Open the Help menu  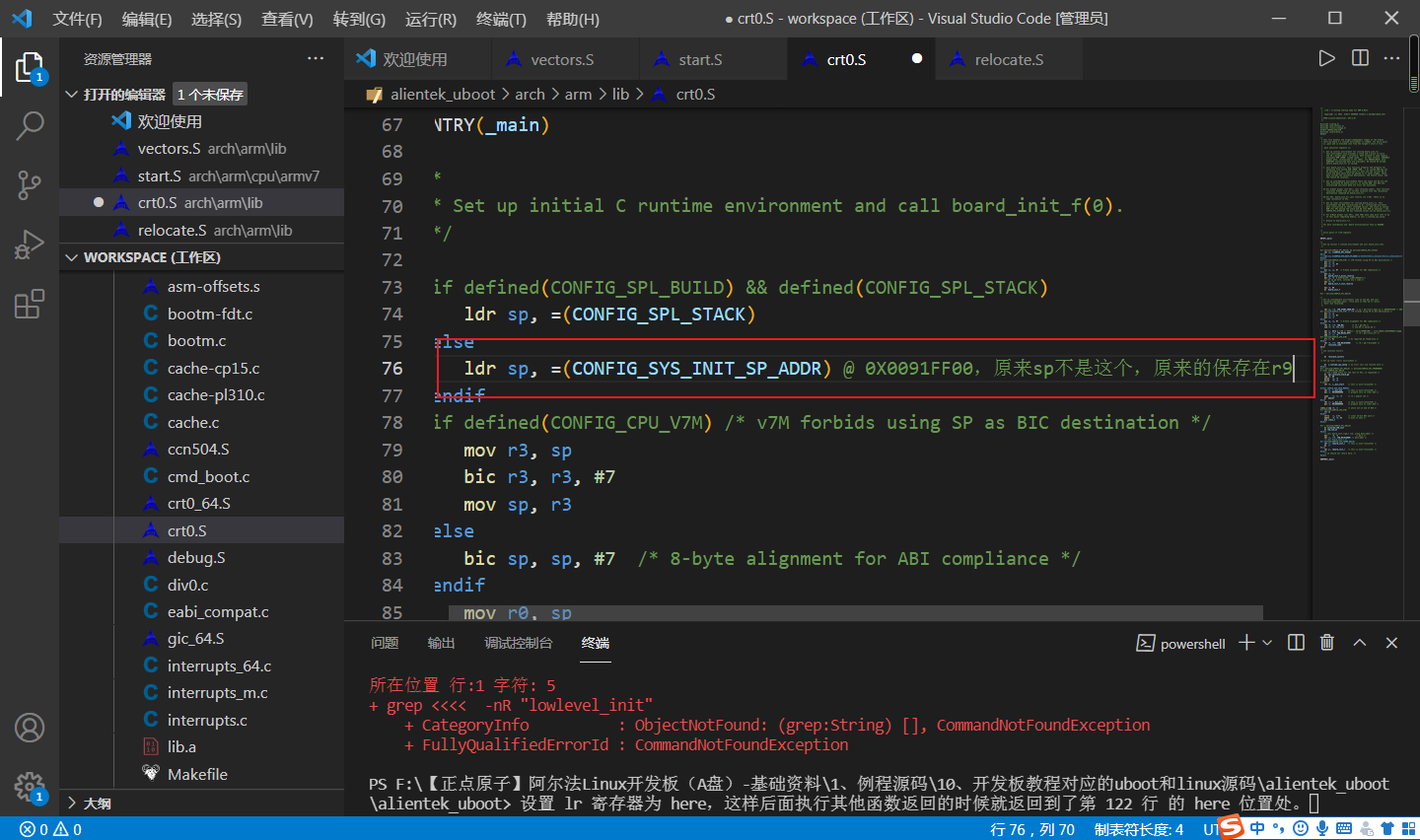[572, 19]
